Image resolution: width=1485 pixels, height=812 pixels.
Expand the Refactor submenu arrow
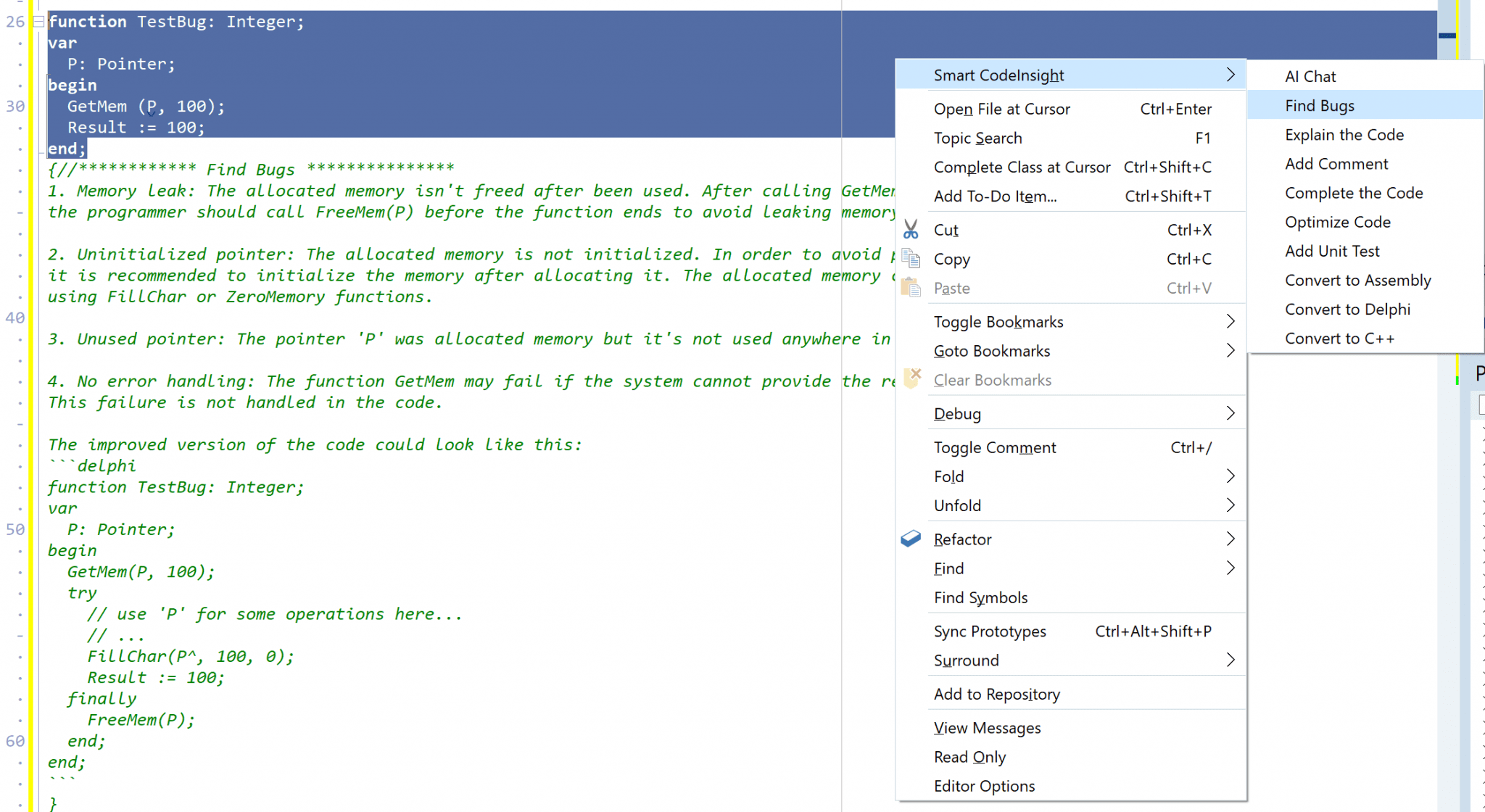point(1230,539)
